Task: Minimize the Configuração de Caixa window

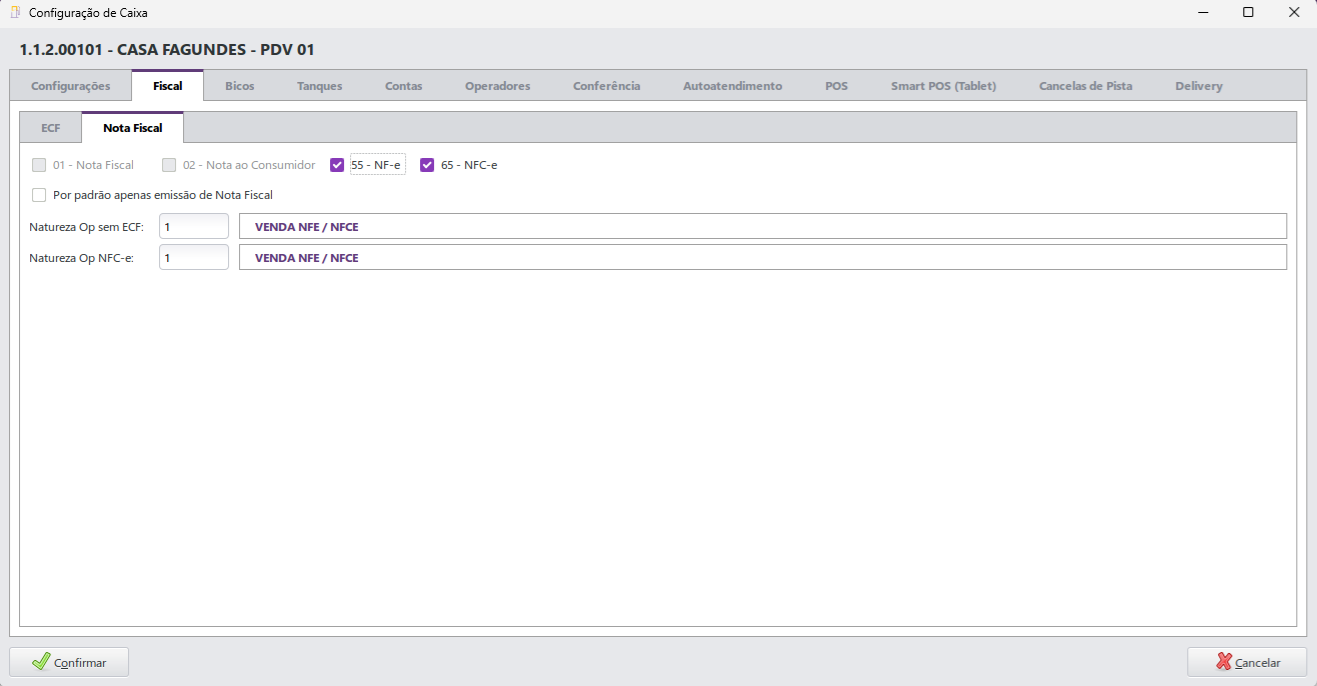Action: (x=1202, y=13)
